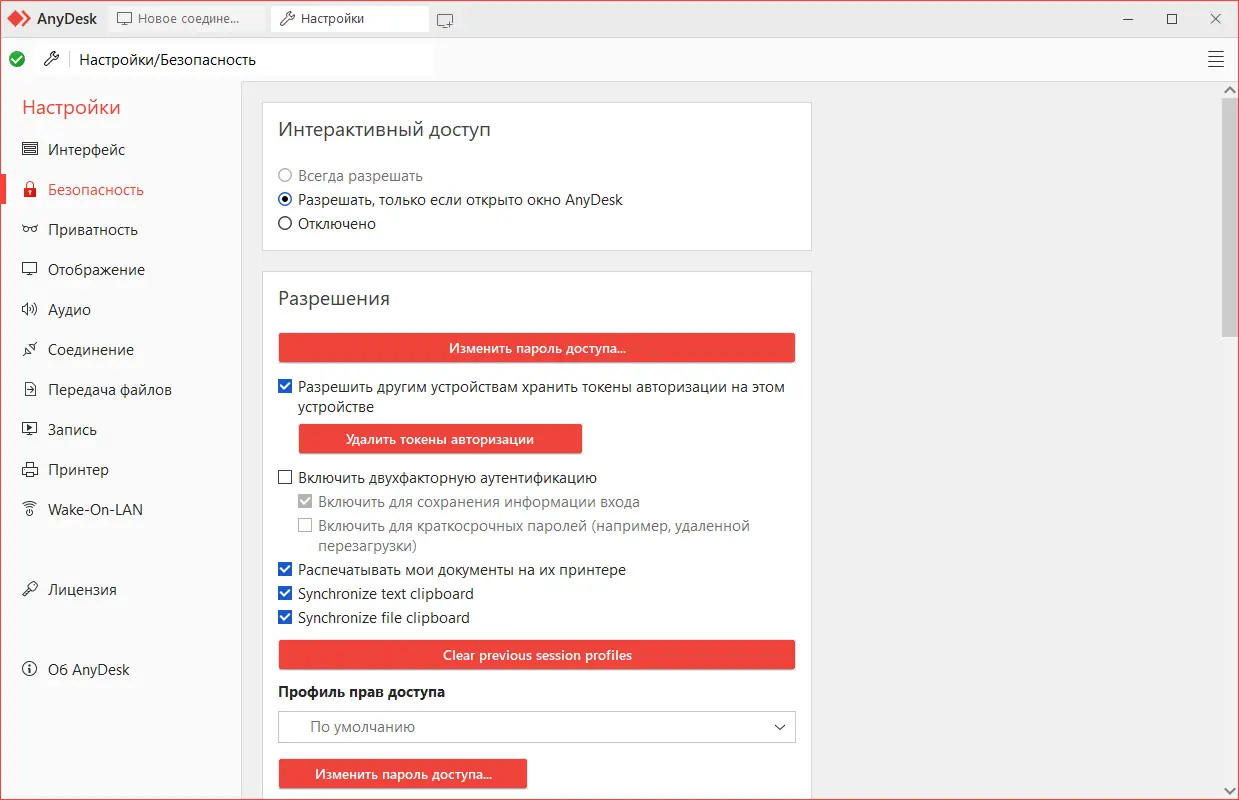1239x800 pixels.
Task: Click the Об AnyDesk info icon
Action: click(x=30, y=669)
